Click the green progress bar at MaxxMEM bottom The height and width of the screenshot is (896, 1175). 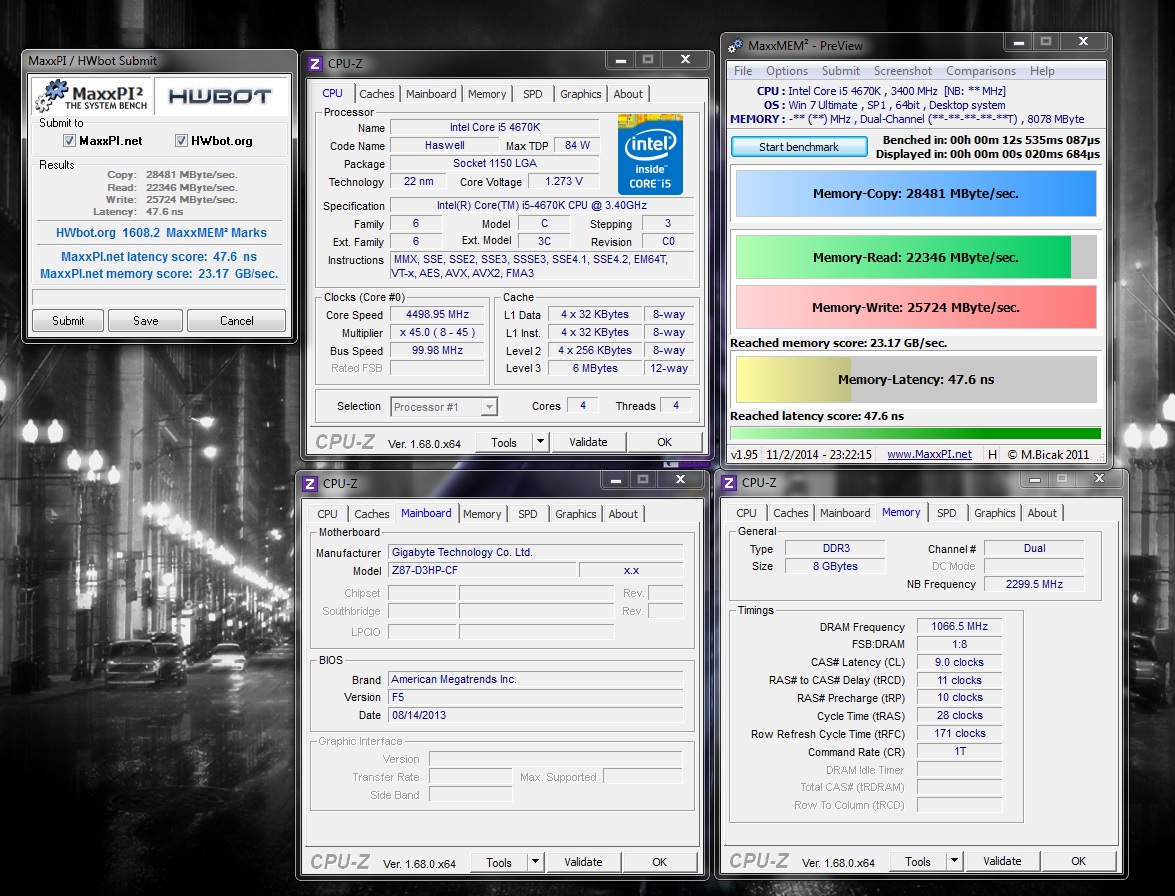click(916, 433)
